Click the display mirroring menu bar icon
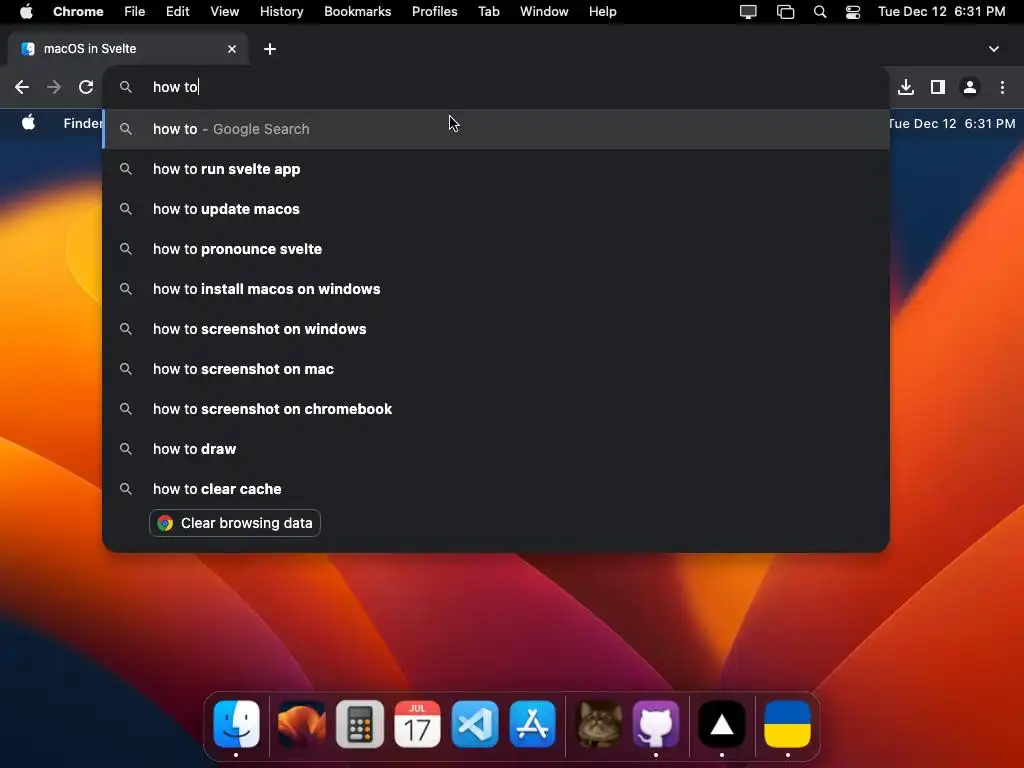The height and width of the screenshot is (768, 1024). point(748,12)
